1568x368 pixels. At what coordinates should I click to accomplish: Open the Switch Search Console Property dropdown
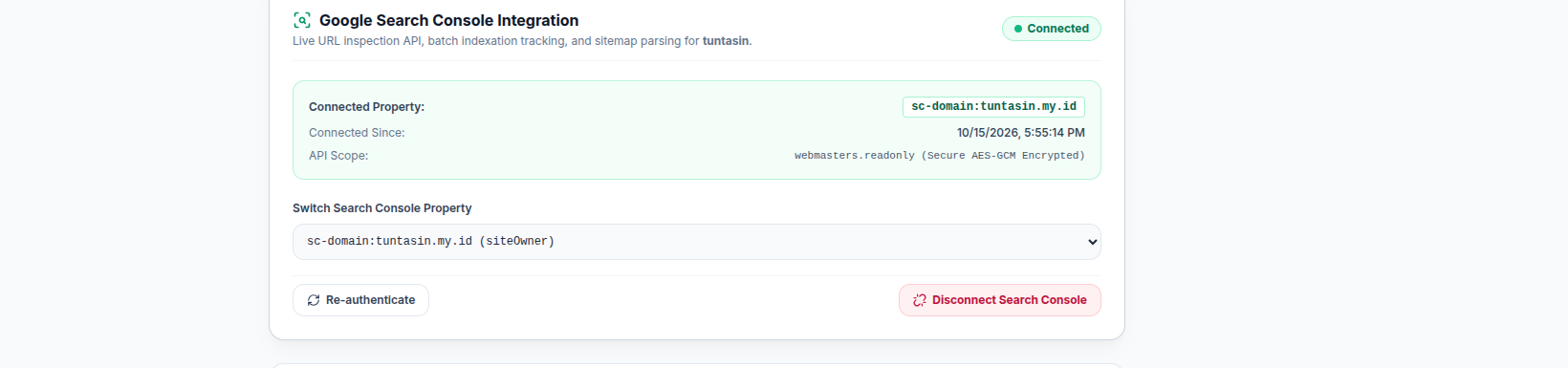(x=697, y=242)
